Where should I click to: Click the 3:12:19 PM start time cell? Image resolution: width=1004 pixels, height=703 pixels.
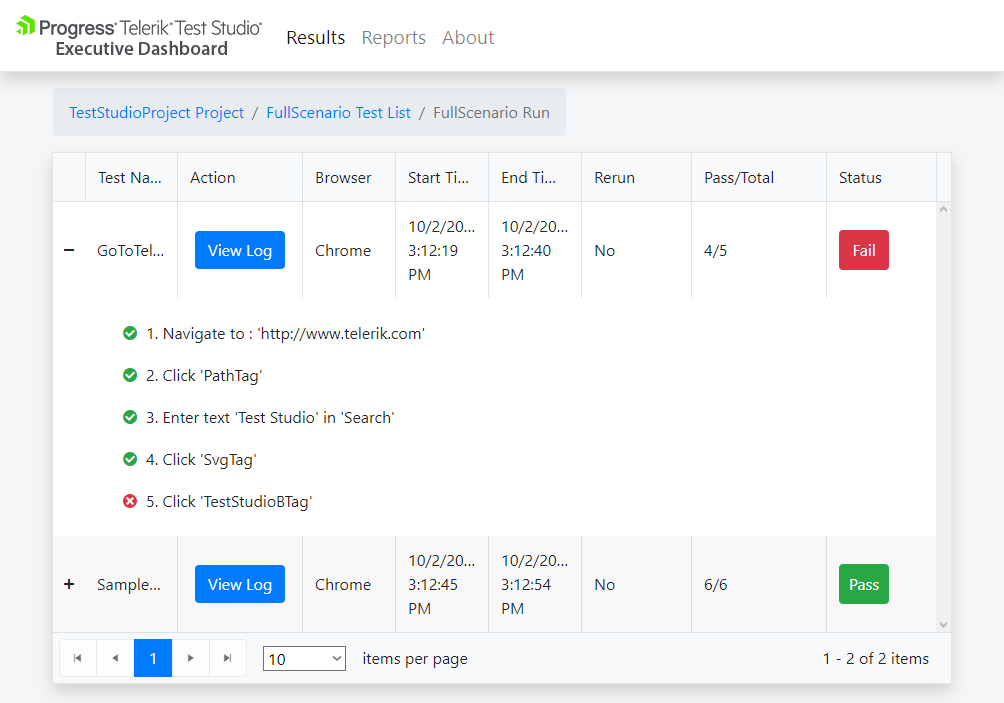pos(442,250)
